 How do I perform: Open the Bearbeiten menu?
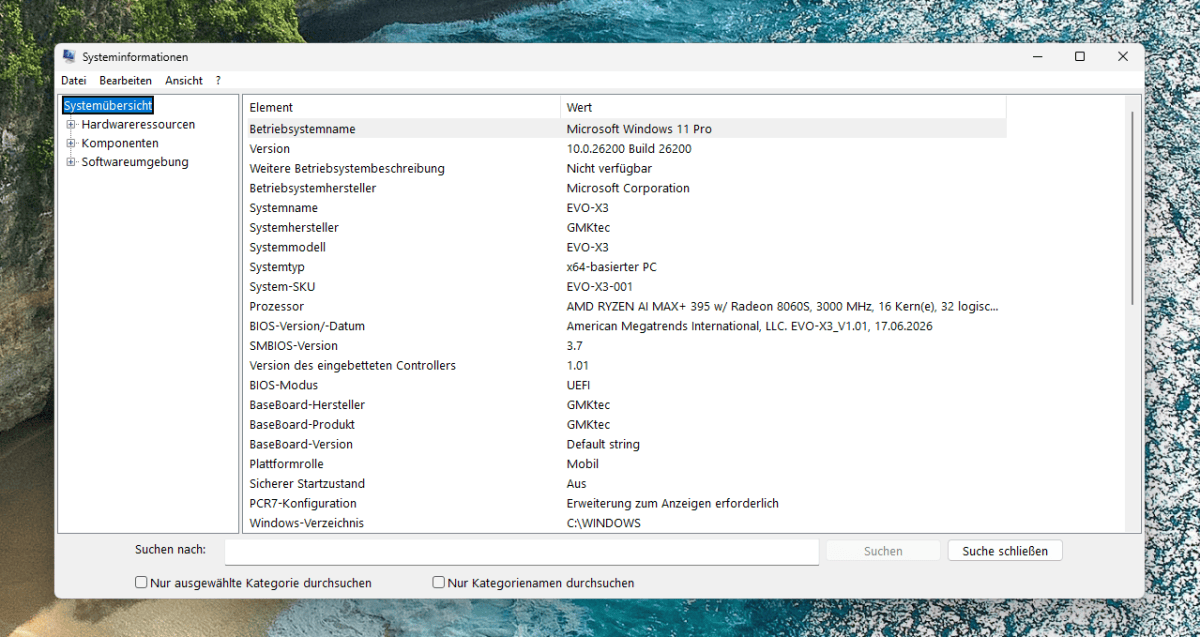point(126,80)
